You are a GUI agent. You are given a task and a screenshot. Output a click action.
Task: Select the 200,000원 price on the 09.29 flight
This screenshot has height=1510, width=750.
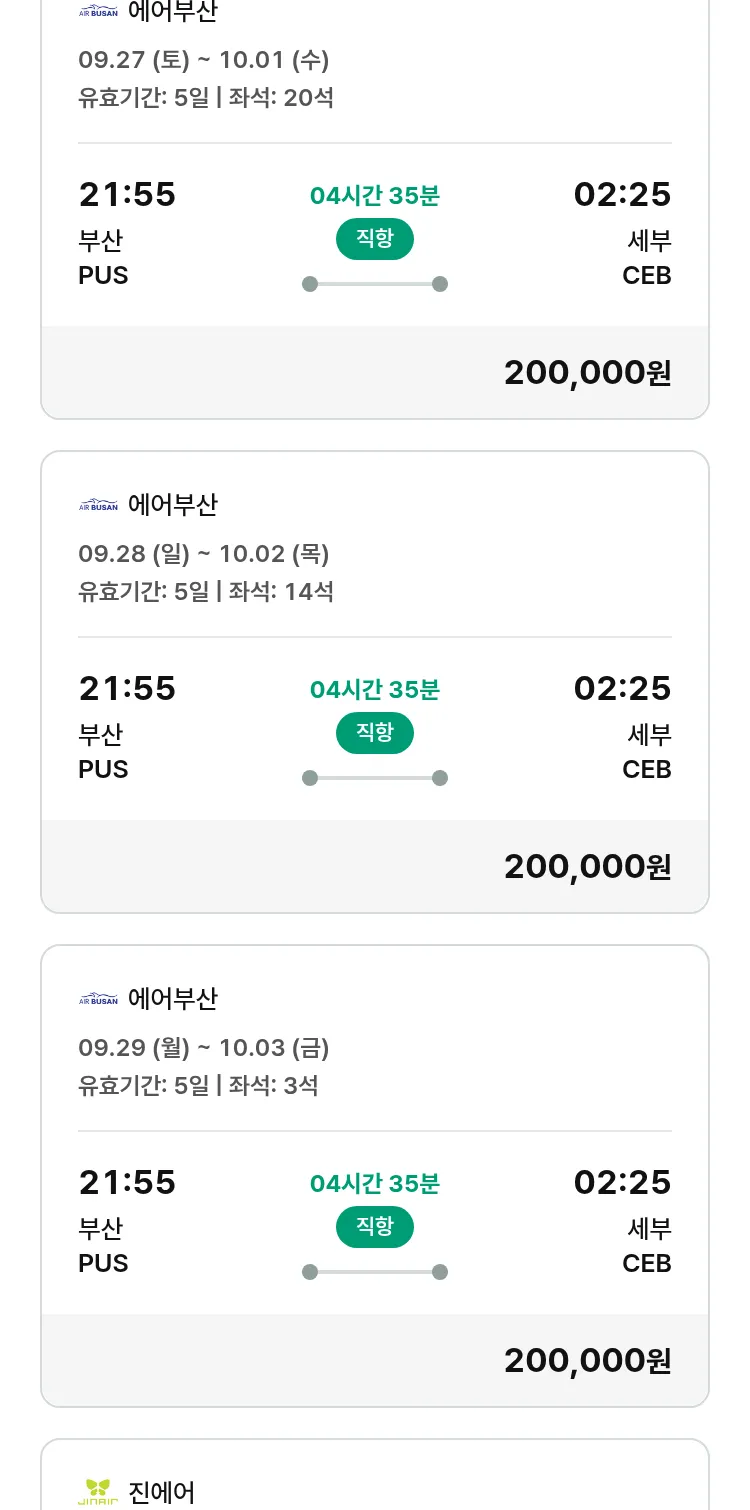point(587,1361)
